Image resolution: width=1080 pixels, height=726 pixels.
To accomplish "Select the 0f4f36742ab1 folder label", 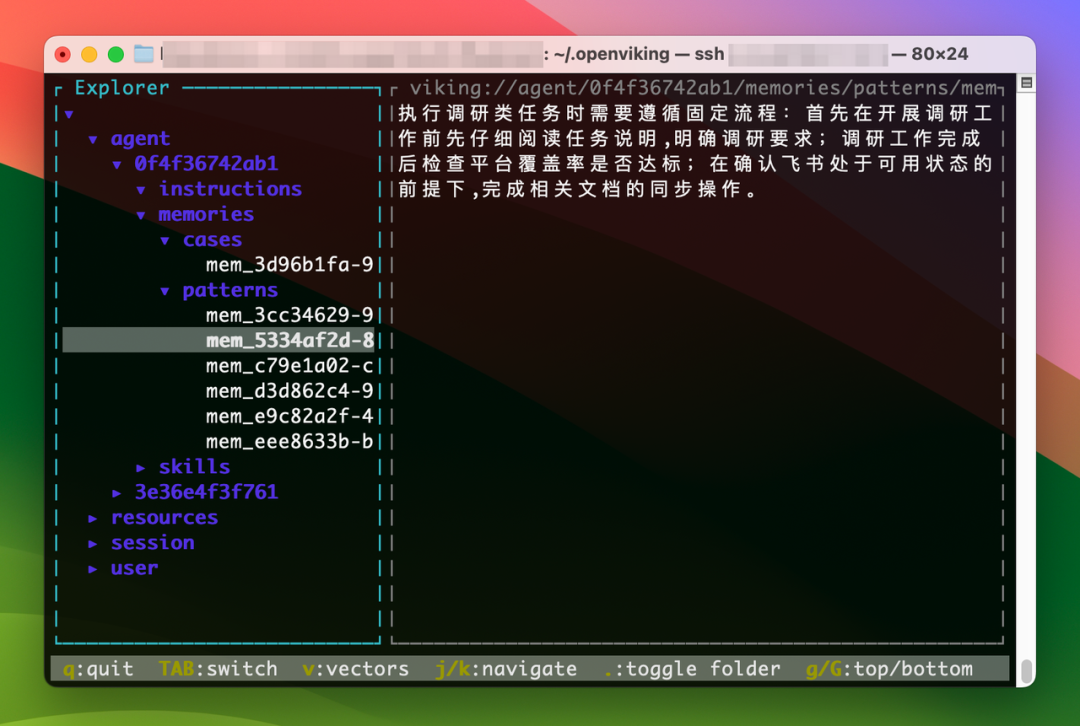I will (206, 163).
